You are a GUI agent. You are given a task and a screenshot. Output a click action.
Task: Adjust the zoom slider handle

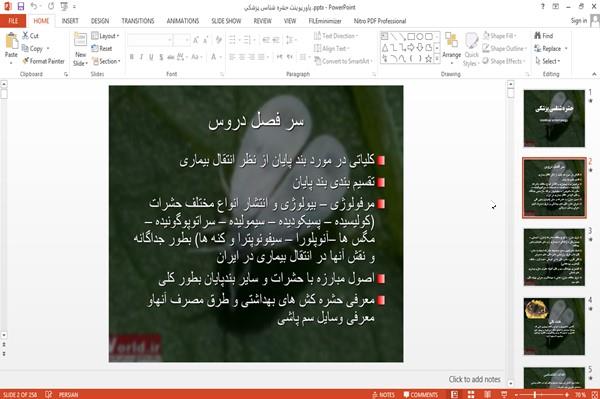[x=535, y=394]
